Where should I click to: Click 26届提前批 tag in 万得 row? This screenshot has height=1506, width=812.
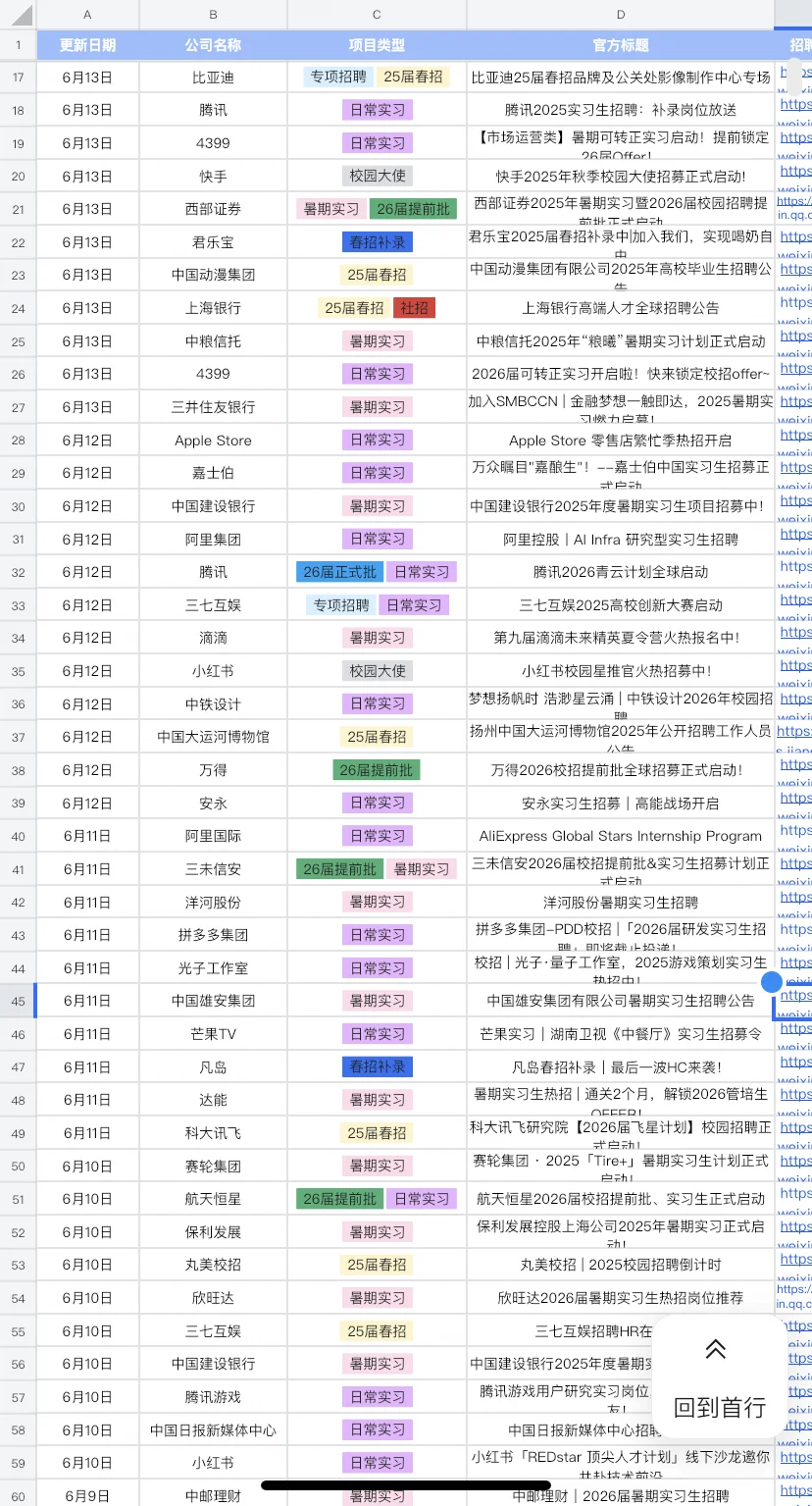(377, 770)
